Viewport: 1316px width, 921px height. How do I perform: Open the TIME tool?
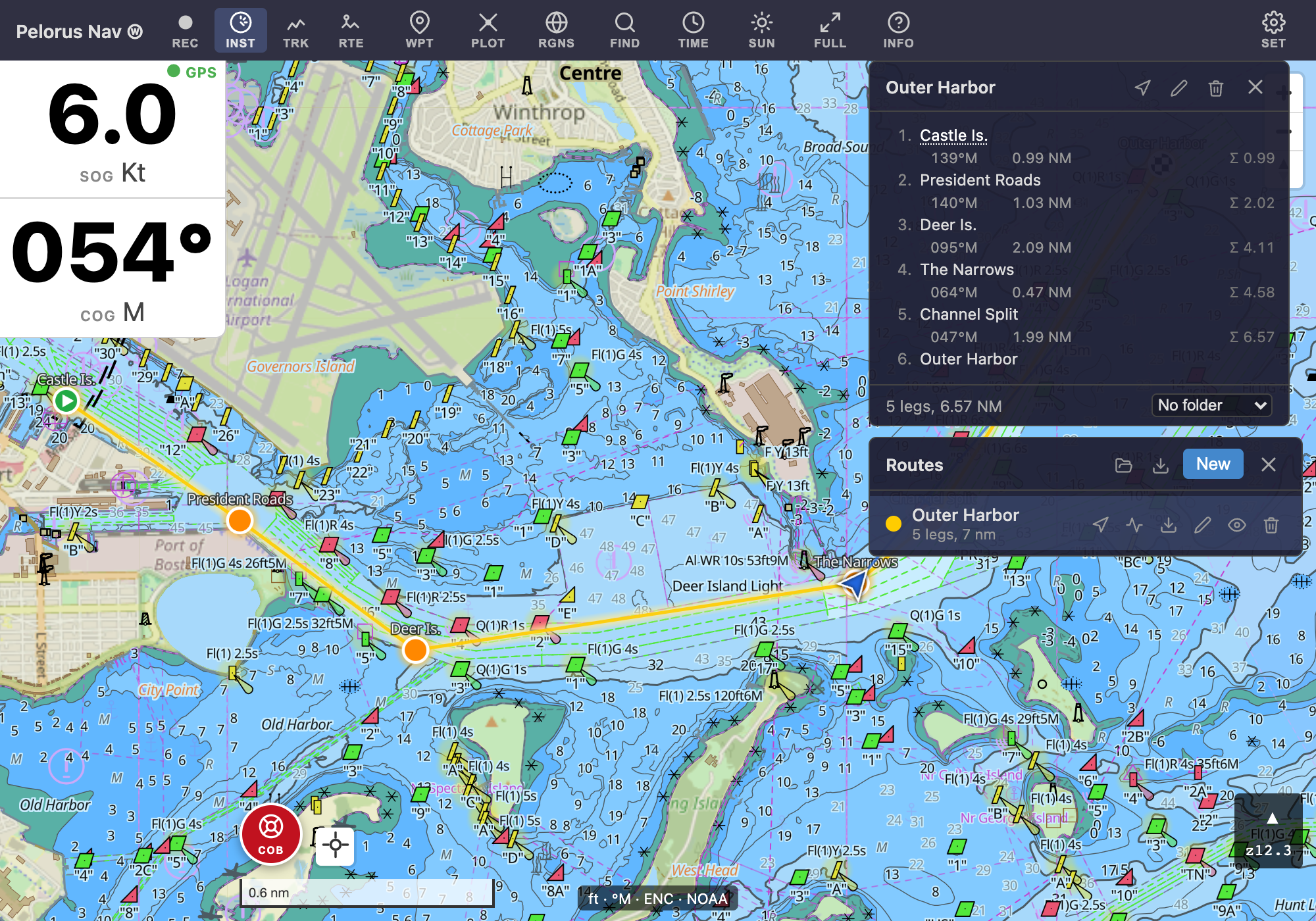pyautogui.click(x=693, y=30)
